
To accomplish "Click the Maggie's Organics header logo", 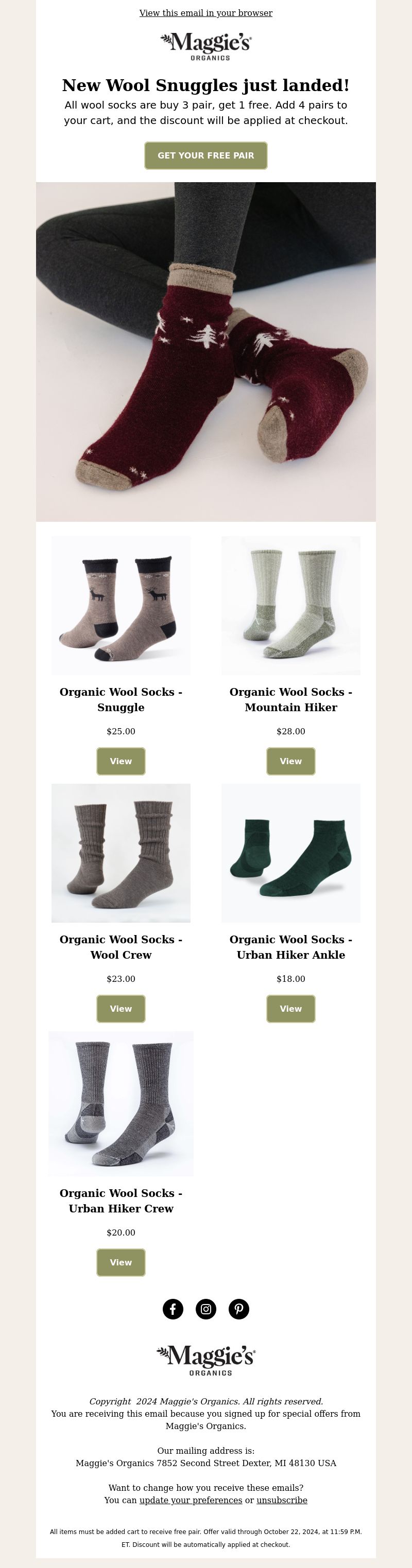I will click(206, 46).
